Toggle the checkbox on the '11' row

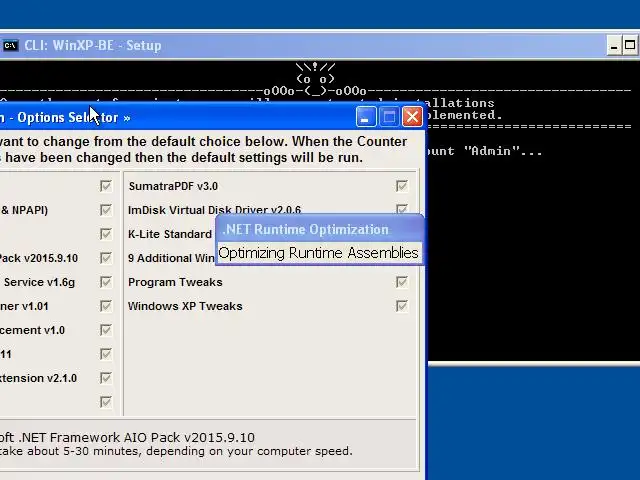106,354
